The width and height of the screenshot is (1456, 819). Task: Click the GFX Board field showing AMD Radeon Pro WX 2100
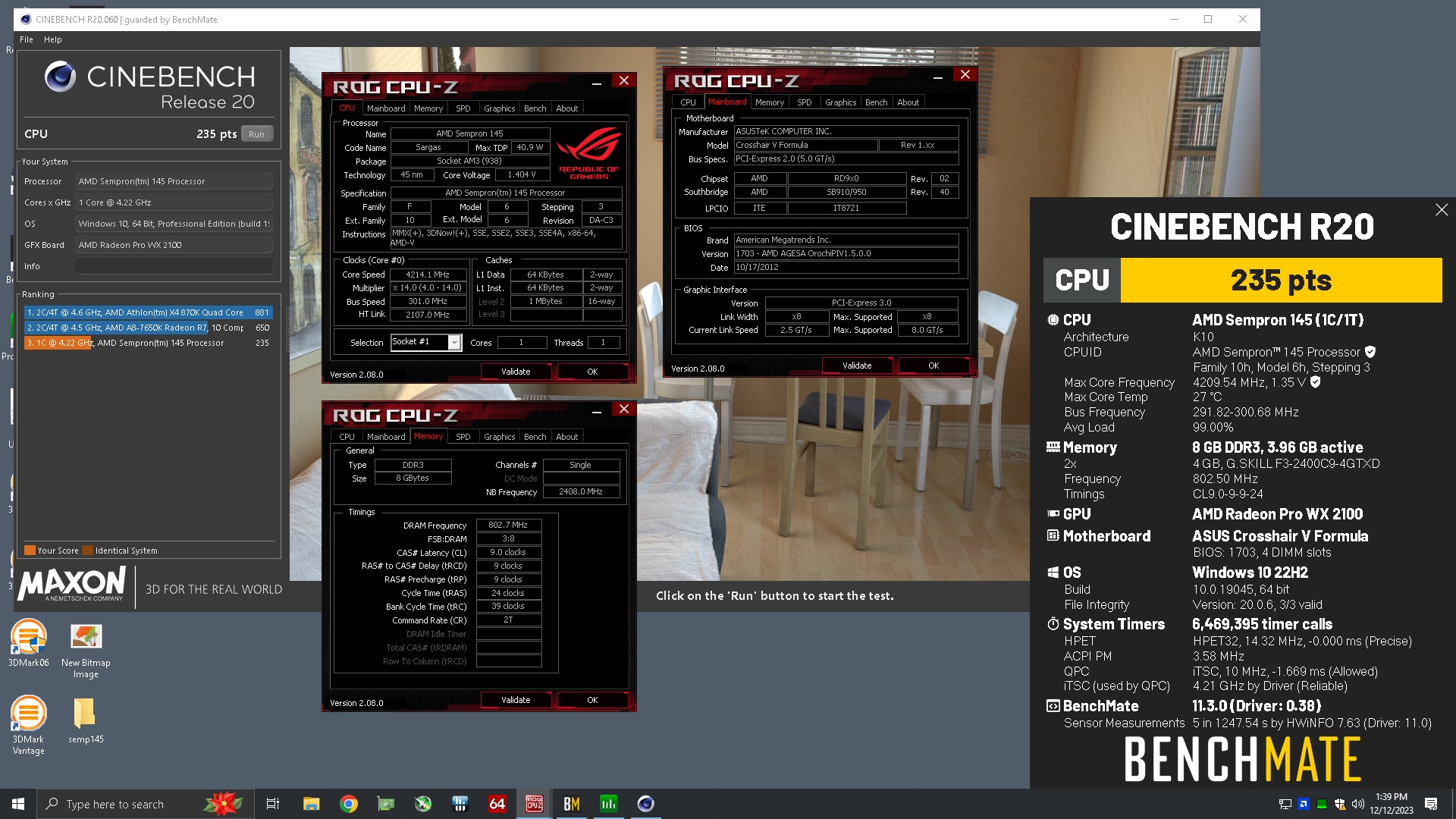[174, 245]
